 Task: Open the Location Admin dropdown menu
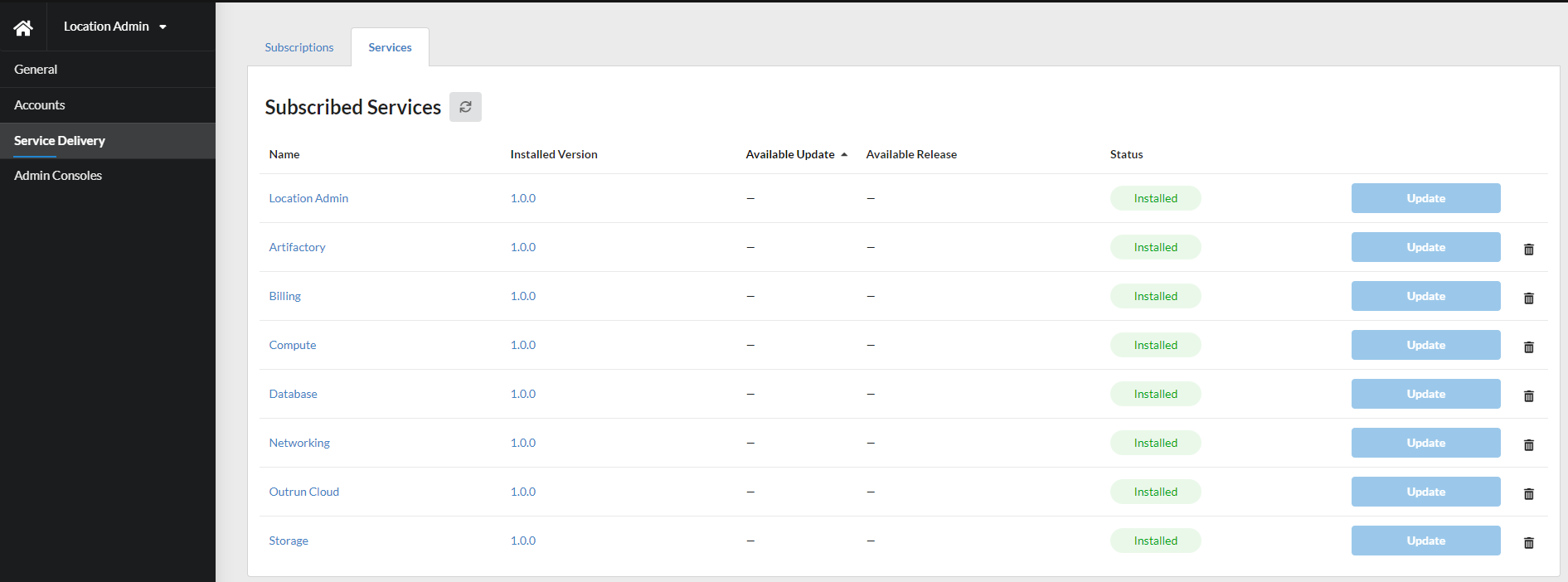click(115, 27)
